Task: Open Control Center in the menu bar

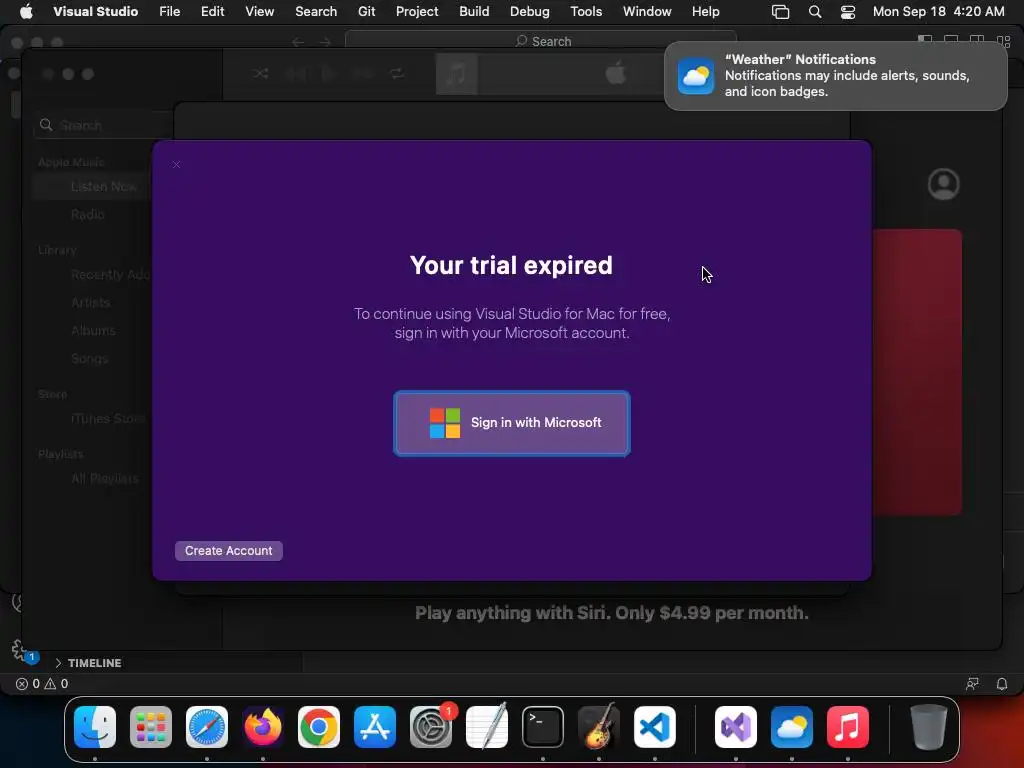Action: coord(848,12)
